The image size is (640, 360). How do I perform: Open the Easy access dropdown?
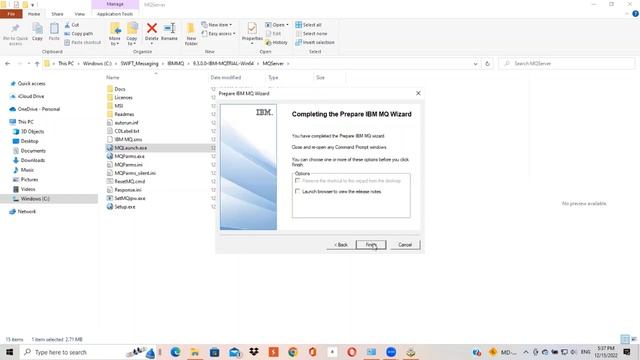click(x=218, y=33)
